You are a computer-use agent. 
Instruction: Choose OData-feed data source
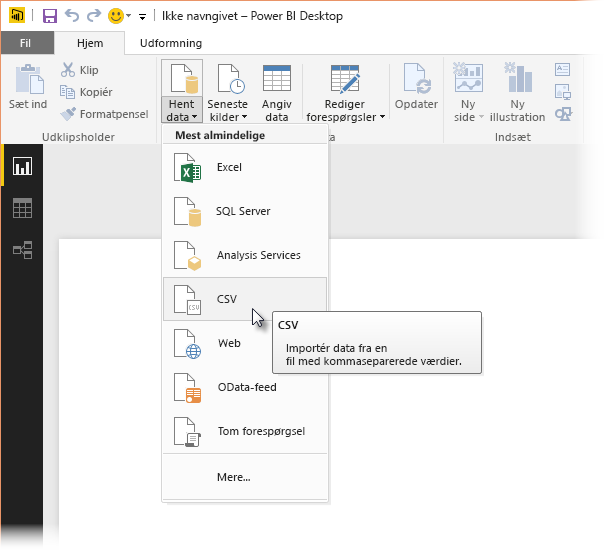tap(245, 387)
